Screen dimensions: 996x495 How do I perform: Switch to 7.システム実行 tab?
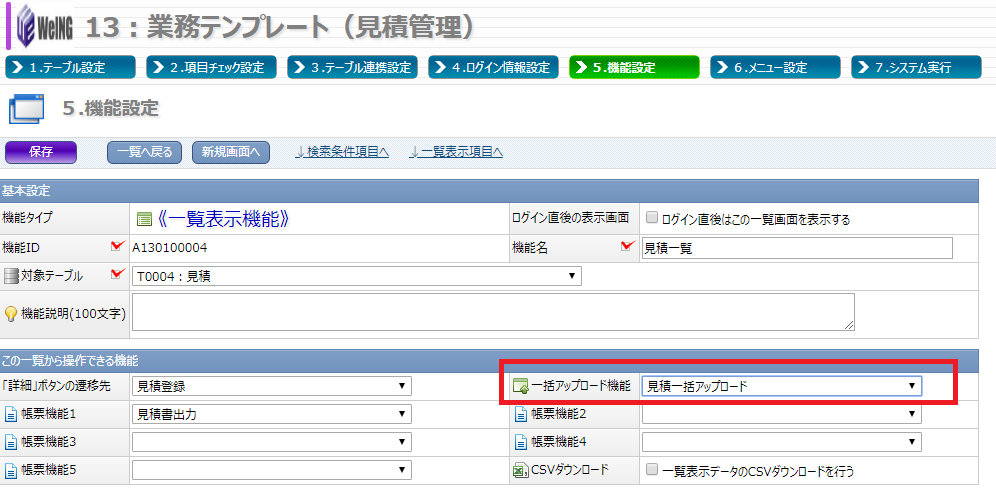click(x=916, y=67)
